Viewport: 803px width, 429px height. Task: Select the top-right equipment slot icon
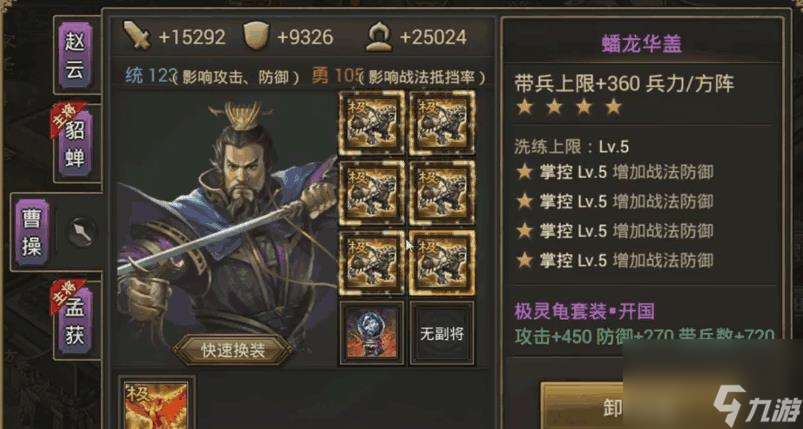[x=442, y=123]
